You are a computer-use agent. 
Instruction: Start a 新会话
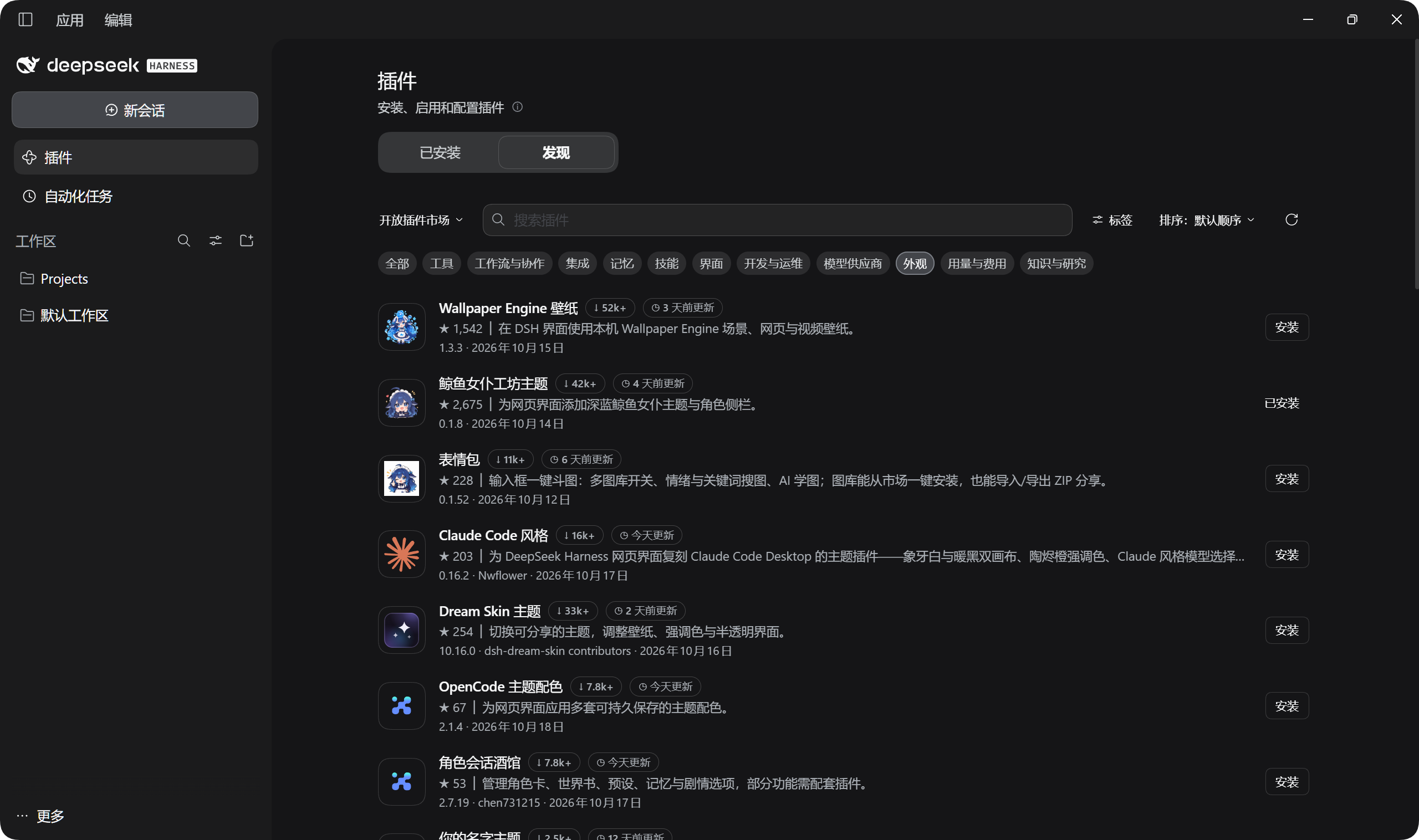coord(135,110)
